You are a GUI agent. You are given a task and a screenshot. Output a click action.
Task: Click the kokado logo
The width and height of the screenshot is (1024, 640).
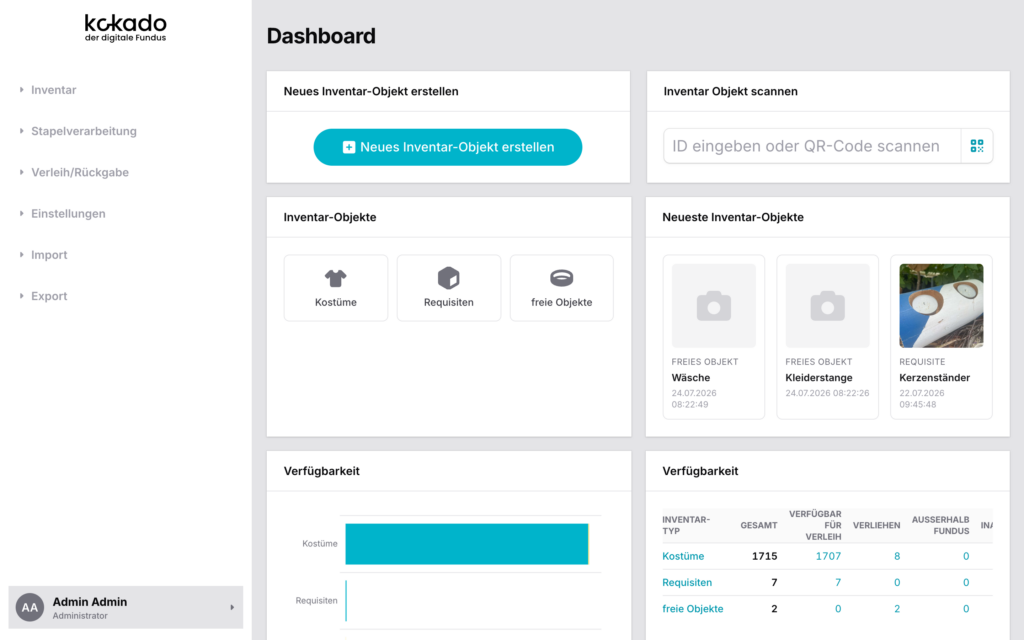[x=125, y=28]
